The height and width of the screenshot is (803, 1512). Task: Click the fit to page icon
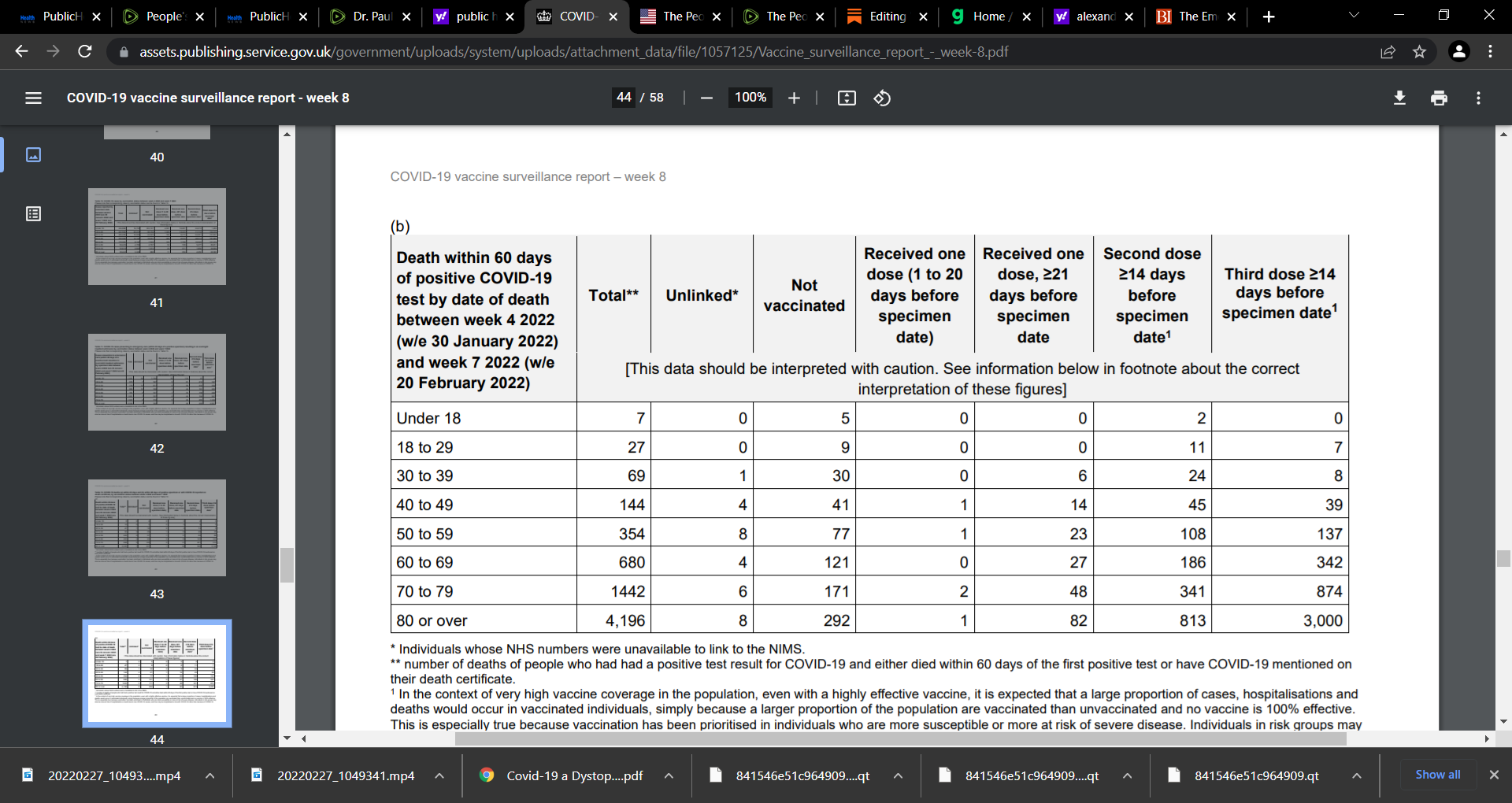click(847, 98)
